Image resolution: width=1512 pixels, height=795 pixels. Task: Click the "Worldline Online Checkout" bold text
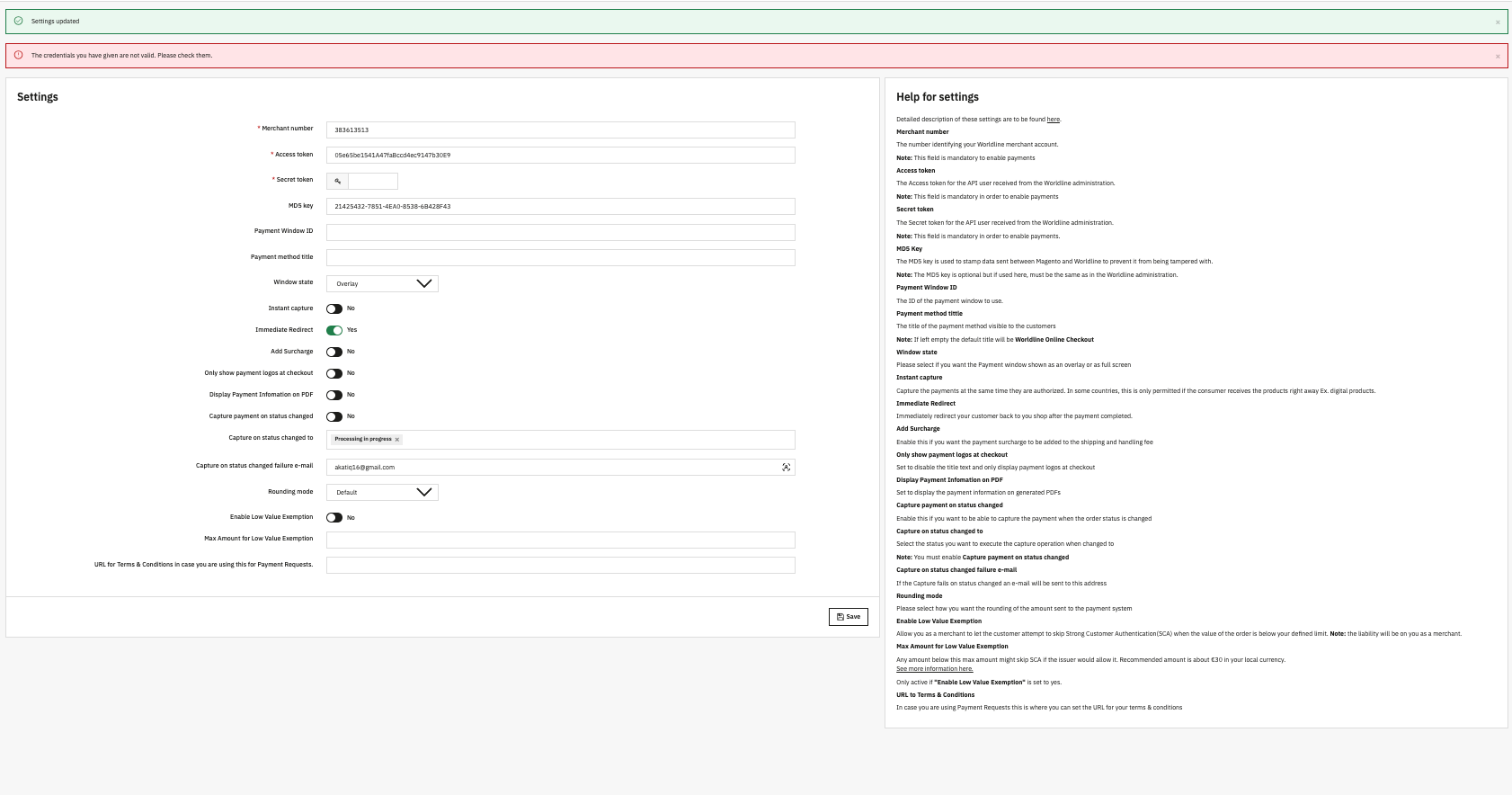pyautogui.click(x=1054, y=340)
